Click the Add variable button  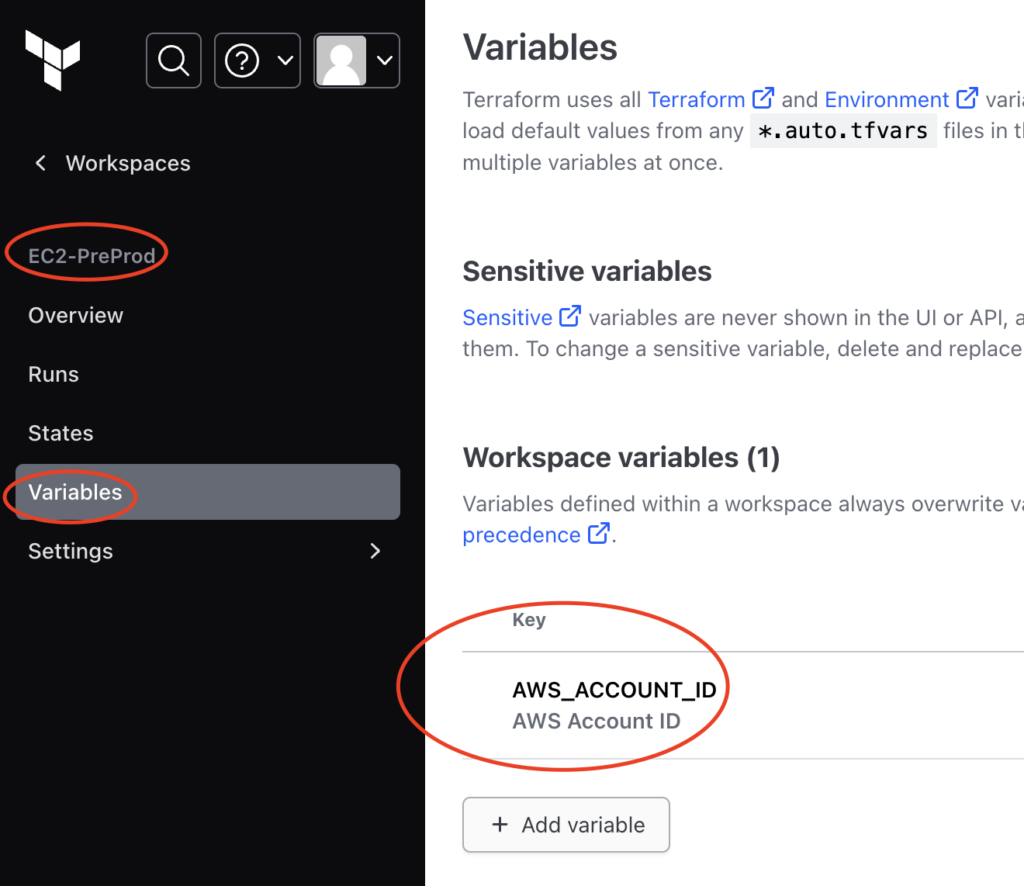click(x=566, y=825)
